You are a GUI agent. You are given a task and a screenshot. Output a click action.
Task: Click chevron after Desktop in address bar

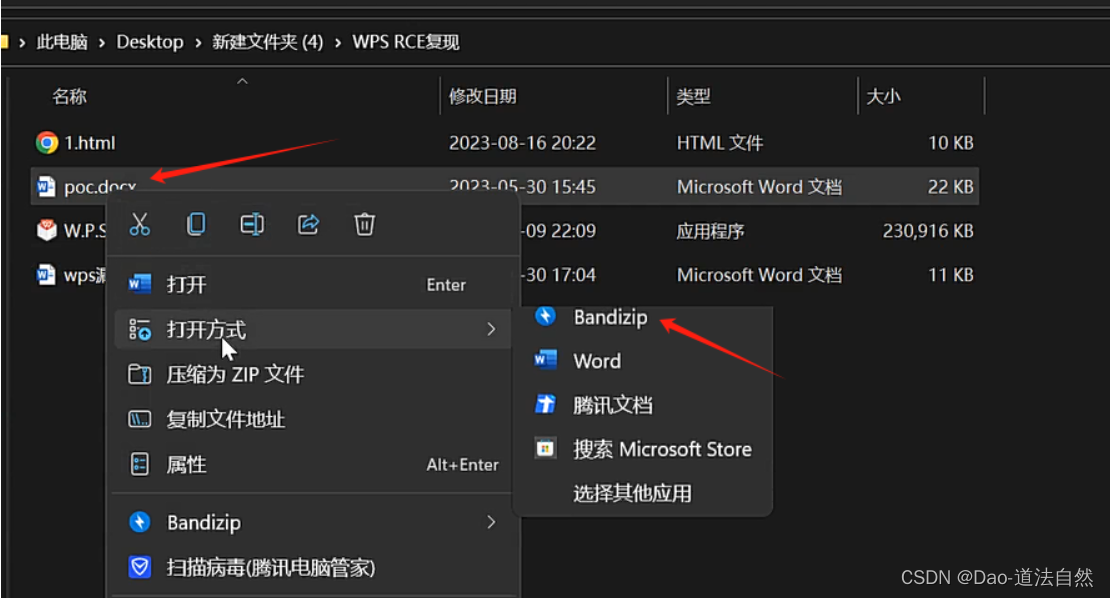198,42
